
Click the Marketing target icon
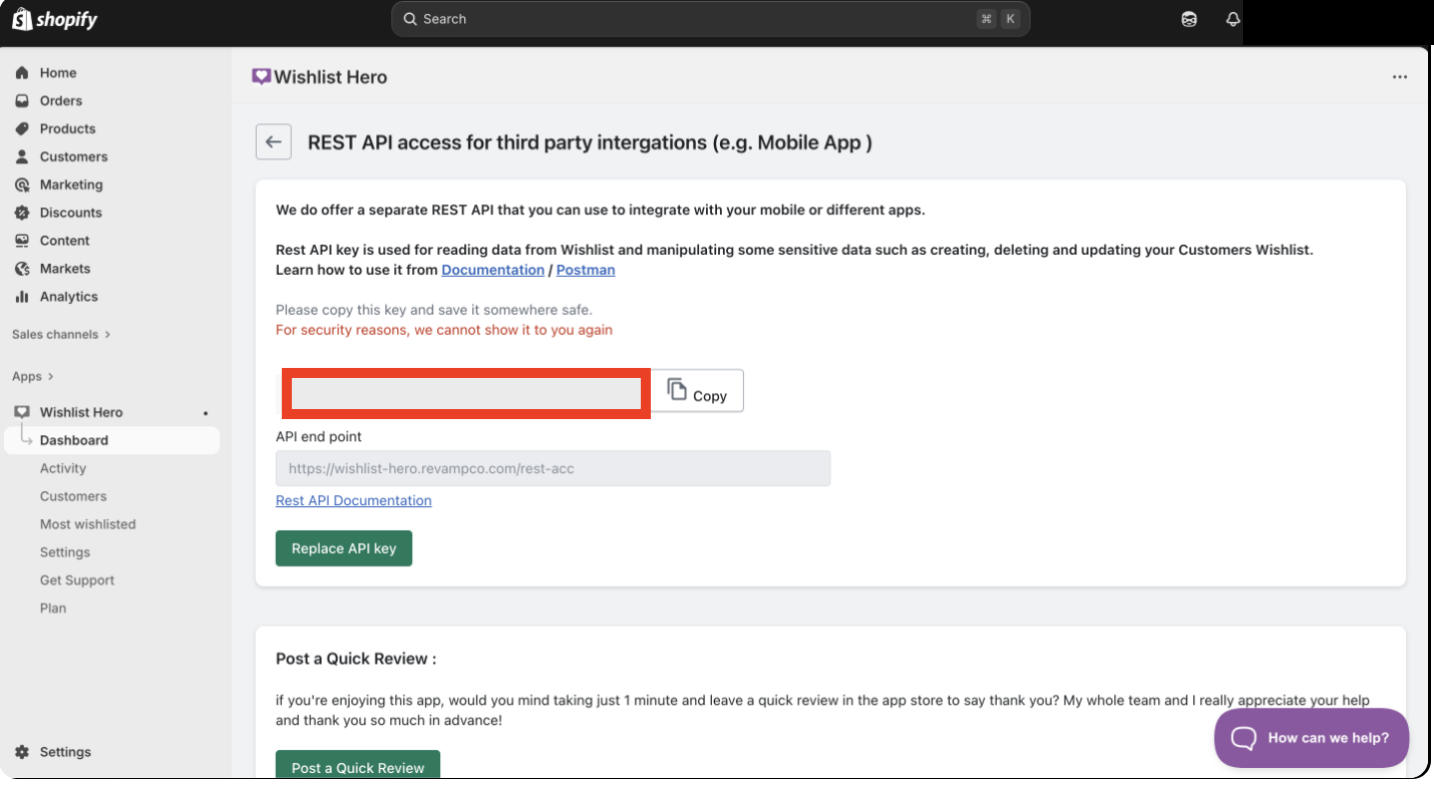[x=22, y=185]
